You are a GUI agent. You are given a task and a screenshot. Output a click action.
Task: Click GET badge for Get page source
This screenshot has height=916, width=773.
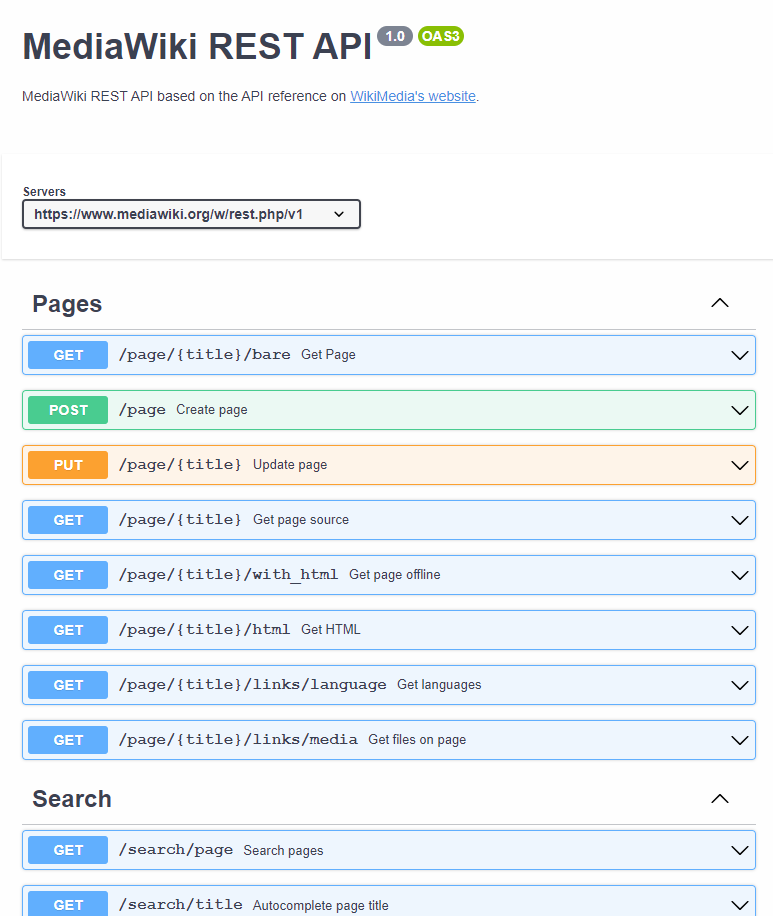click(68, 520)
